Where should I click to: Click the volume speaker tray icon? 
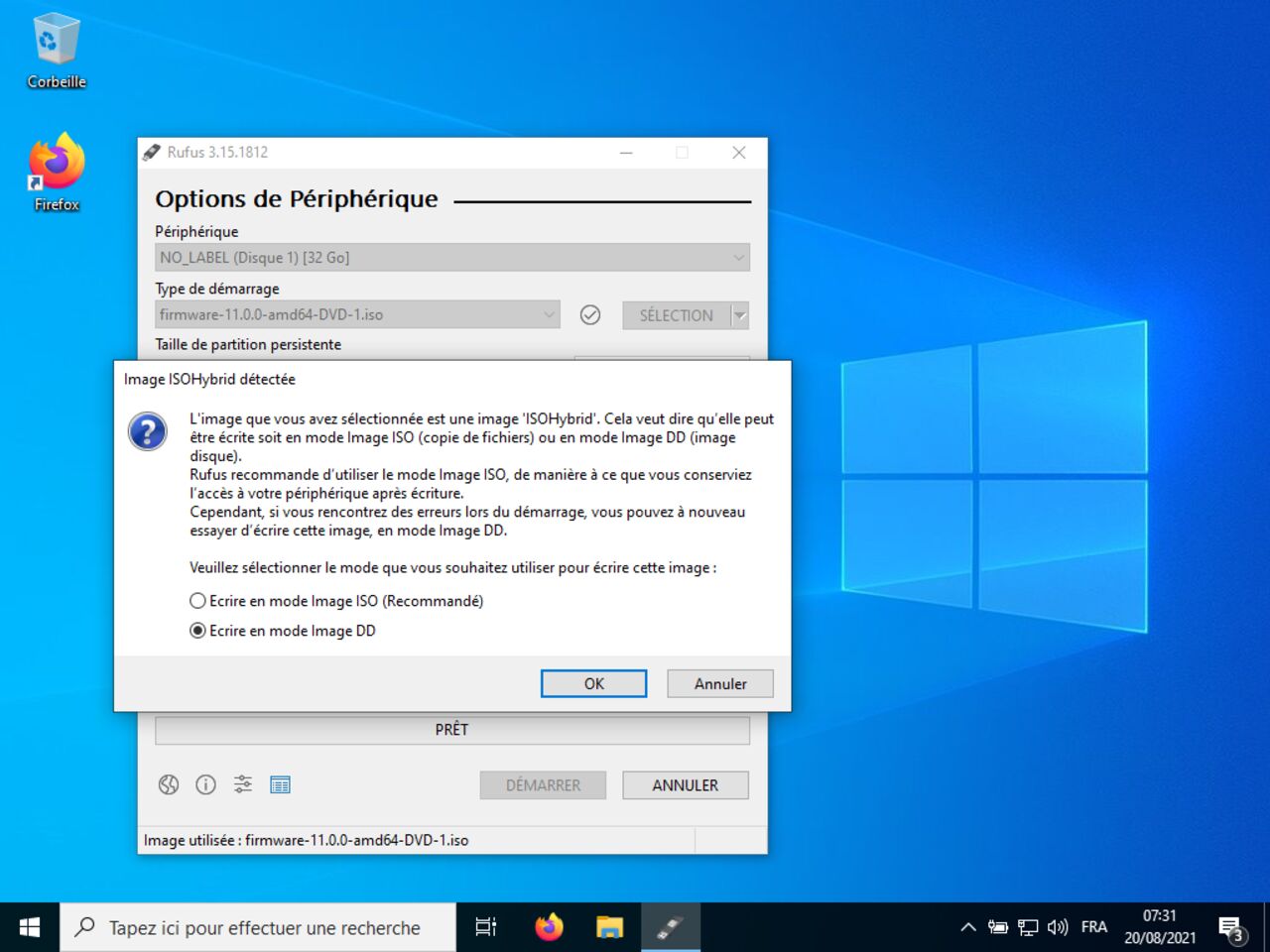click(x=1058, y=927)
